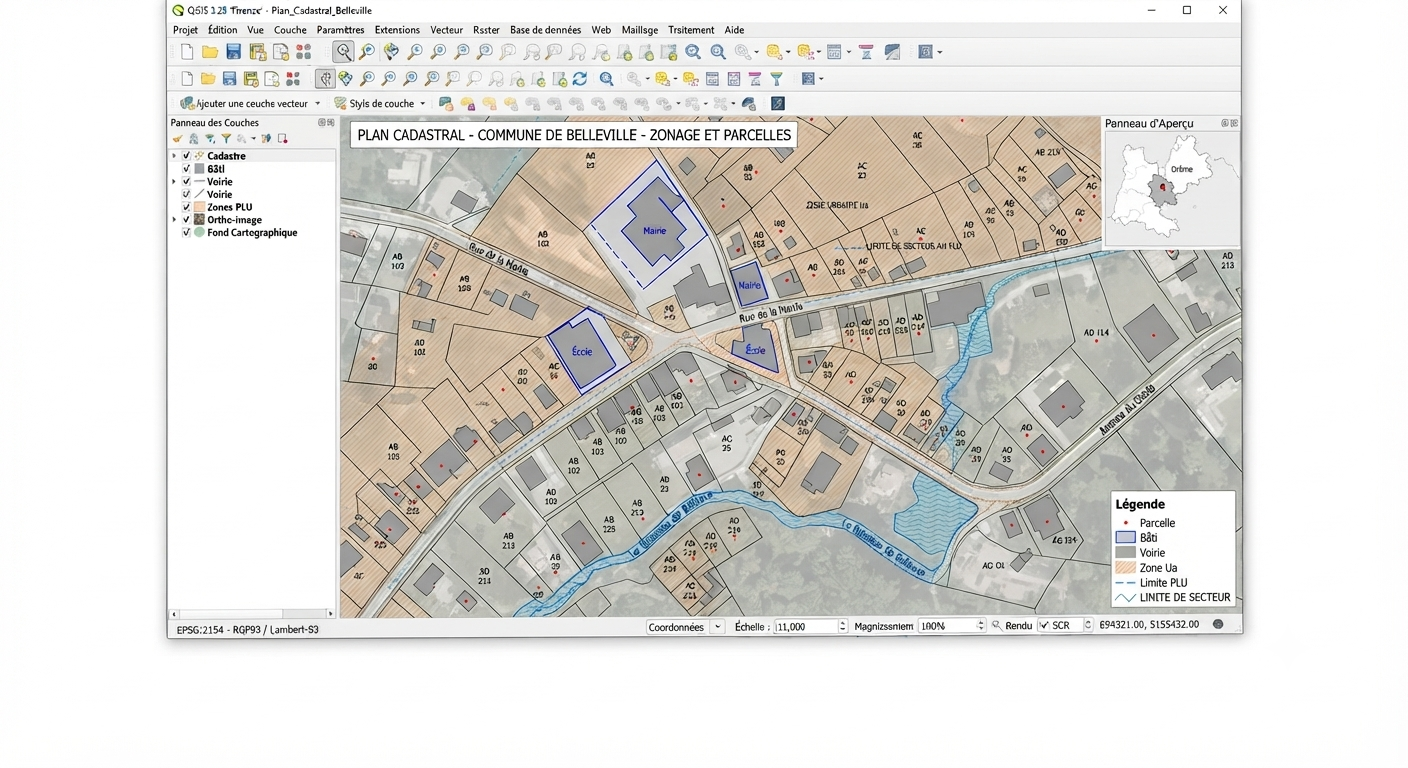Viewport: 1408px width, 768px height.
Task: Click the overview map thumbnail showing Orbme
Action: 1171,189
